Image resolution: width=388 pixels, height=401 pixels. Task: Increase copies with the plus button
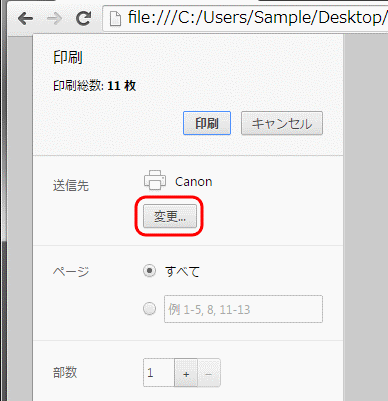point(186,373)
